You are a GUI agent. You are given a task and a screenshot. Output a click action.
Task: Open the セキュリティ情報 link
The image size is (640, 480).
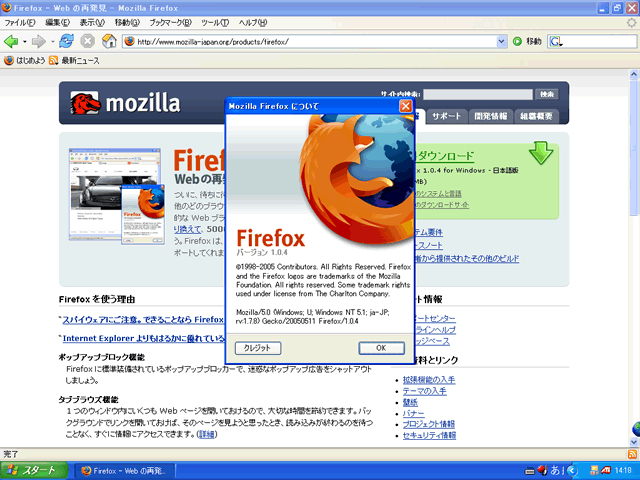pyautogui.click(x=429, y=436)
